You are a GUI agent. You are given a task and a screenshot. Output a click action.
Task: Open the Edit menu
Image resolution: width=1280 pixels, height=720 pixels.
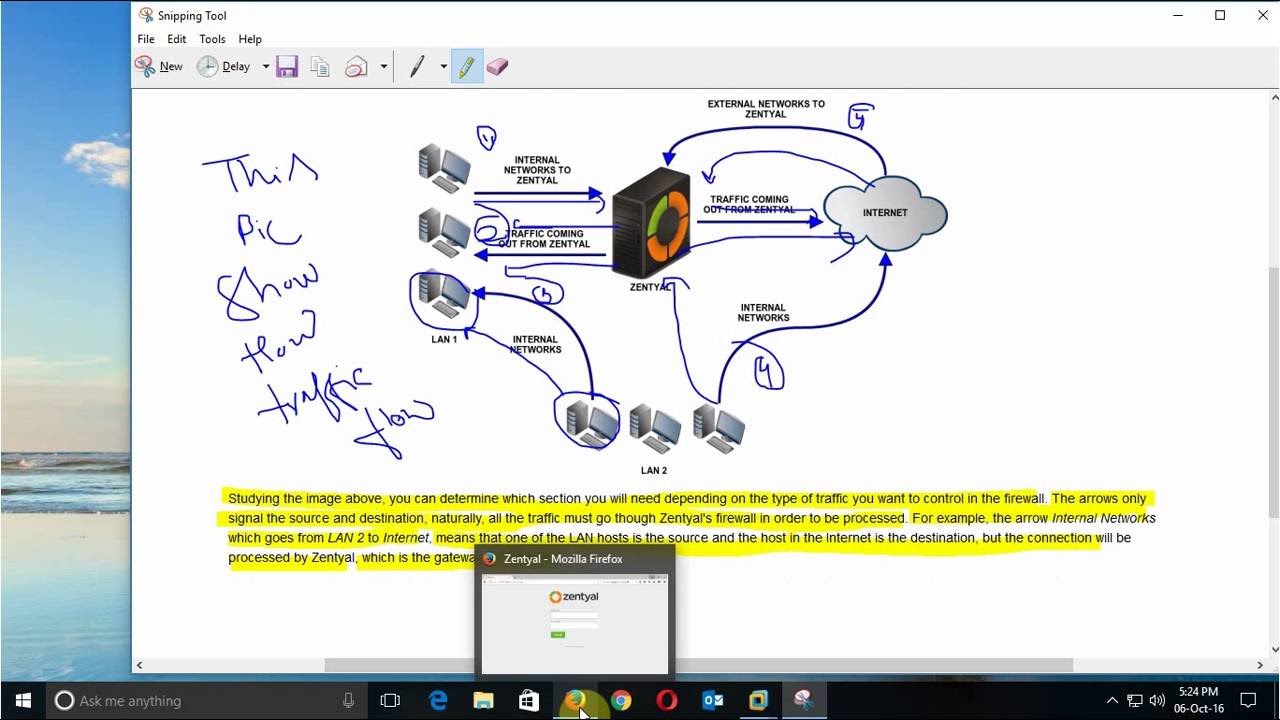point(177,39)
